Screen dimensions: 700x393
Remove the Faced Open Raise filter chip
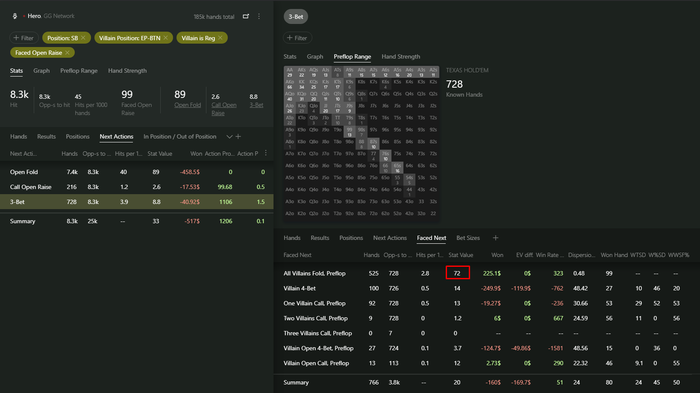(67, 53)
